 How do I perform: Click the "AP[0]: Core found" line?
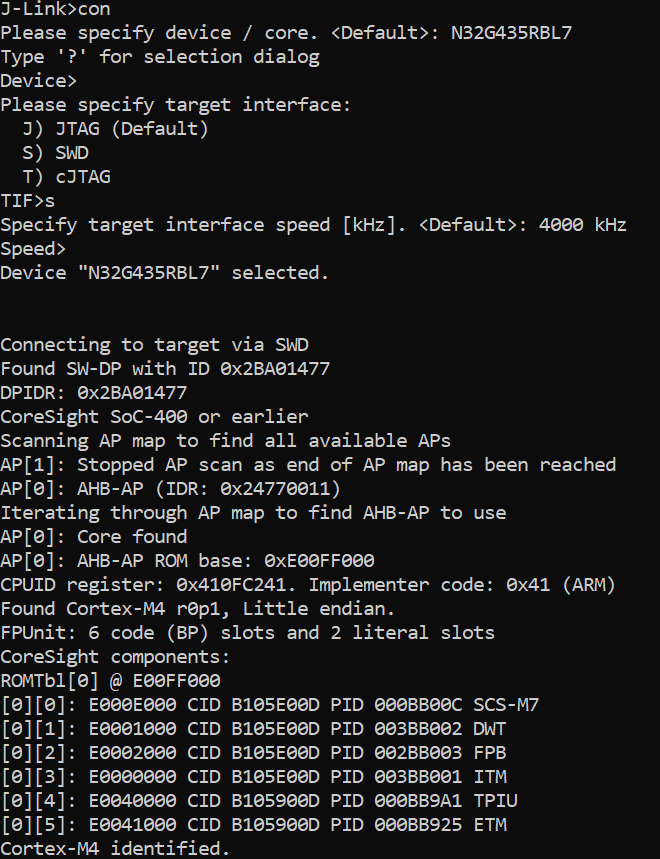tap(93, 537)
